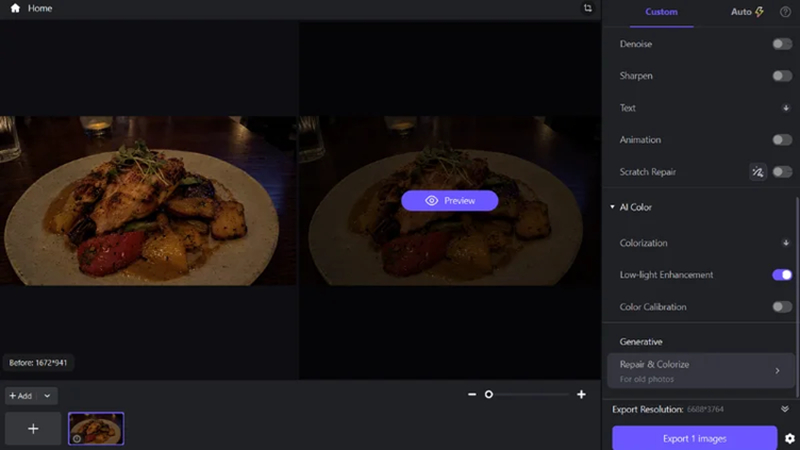
Task: Turn off Low-light Enhancement switch
Action: [782, 275]
